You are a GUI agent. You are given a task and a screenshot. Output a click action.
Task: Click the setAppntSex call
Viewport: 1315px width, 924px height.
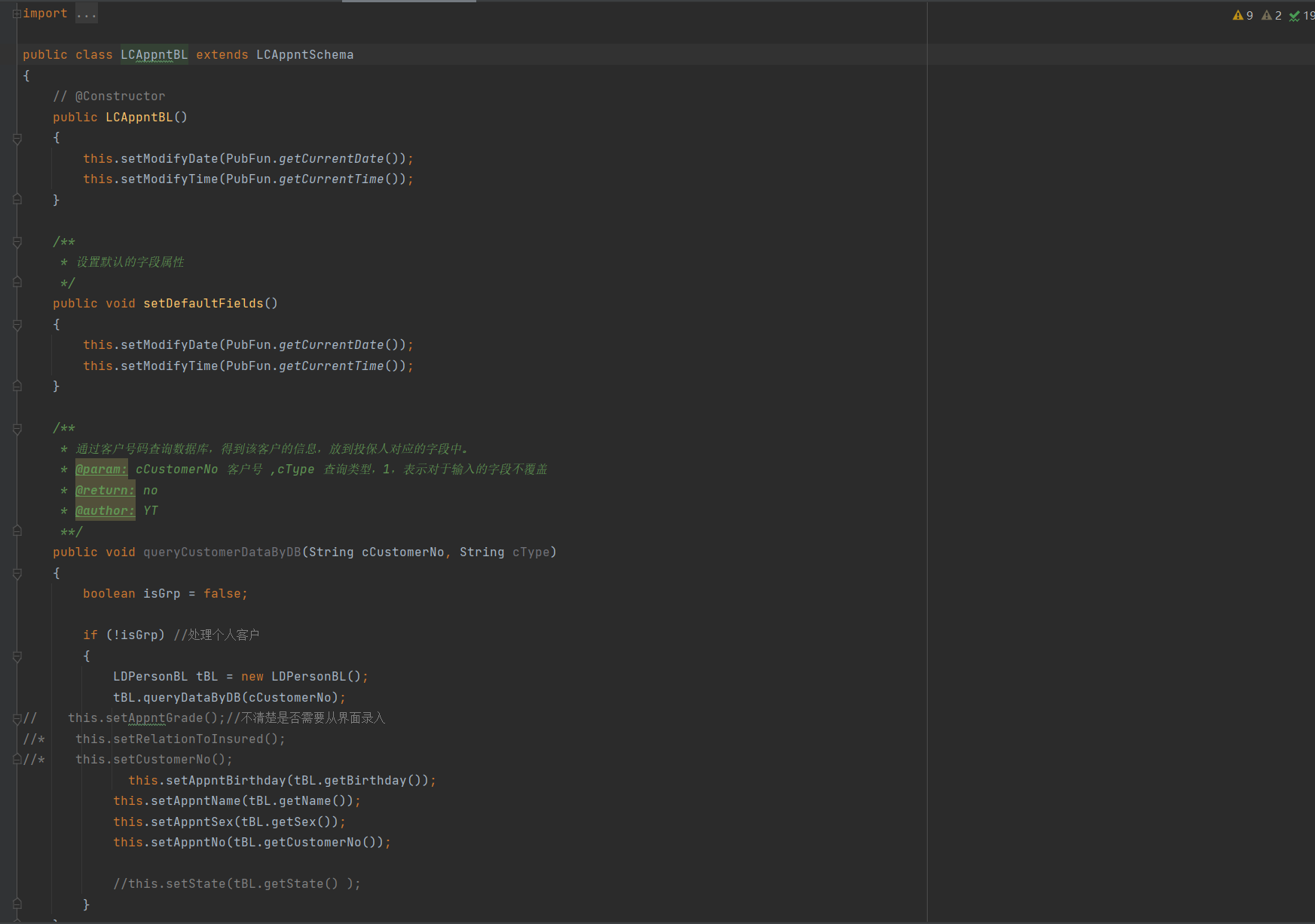click(x=192, y=822)
